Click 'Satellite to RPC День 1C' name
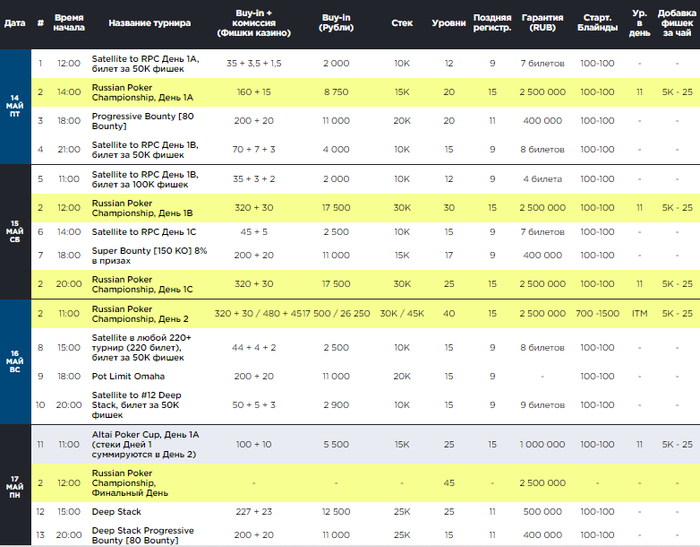 [x=144, y=232]
